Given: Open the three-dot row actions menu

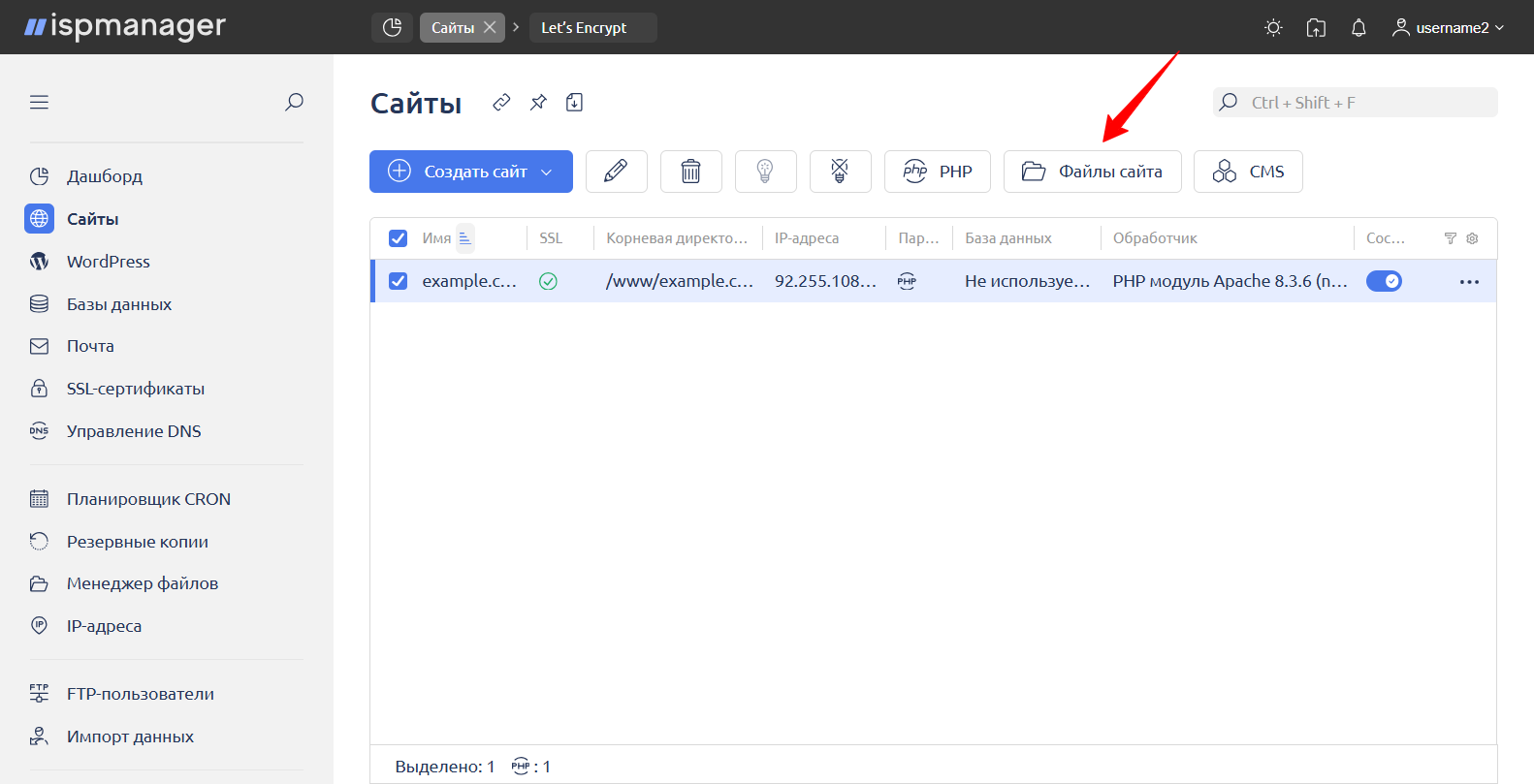Looking at the screenshot, I should click(x=1469, y=282).
